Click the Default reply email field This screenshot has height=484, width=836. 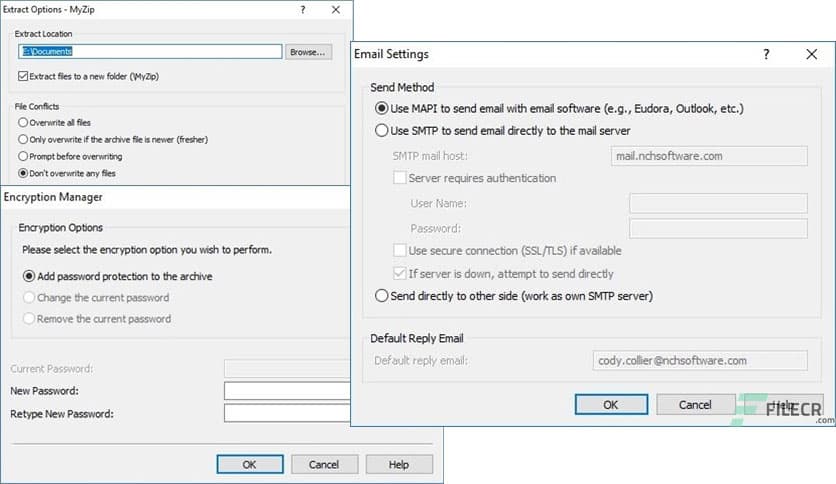pos(700,361)
